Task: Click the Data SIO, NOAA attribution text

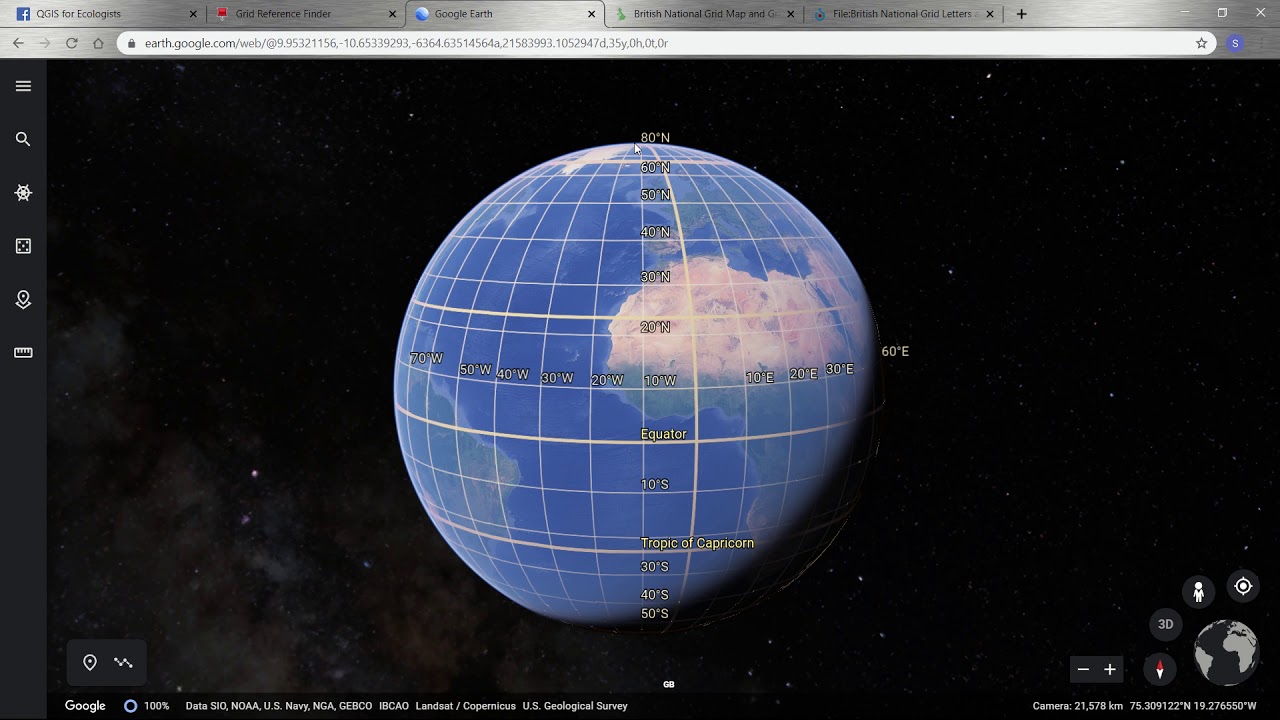Action: coord(279,706)
